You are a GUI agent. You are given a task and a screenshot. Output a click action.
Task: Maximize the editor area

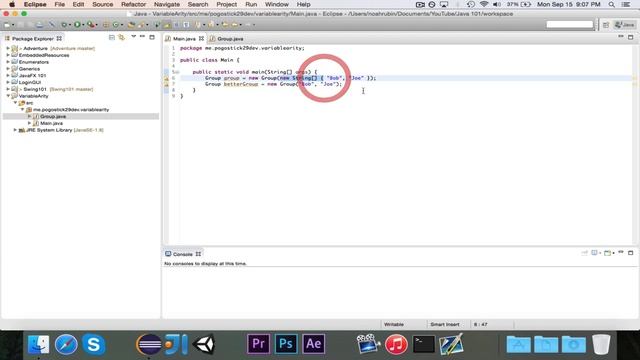click(631, 37)
